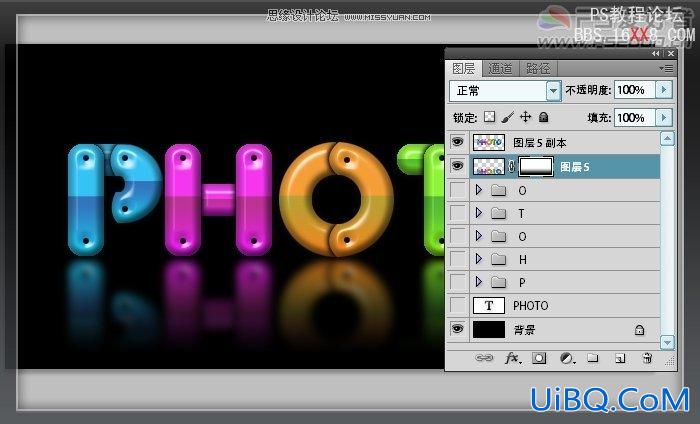The height and width of the screenshot is (424, 700).
Task: Add a layer mask with the footer icon
Action: 539,358
